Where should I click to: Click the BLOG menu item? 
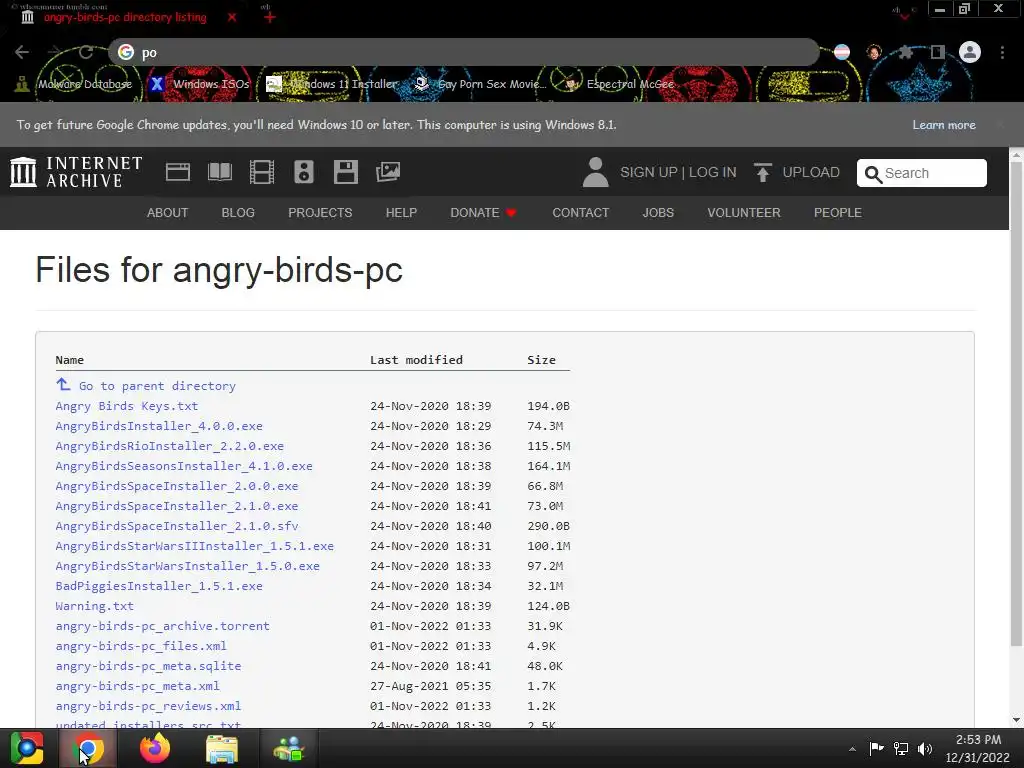click(x=238, y=213)
